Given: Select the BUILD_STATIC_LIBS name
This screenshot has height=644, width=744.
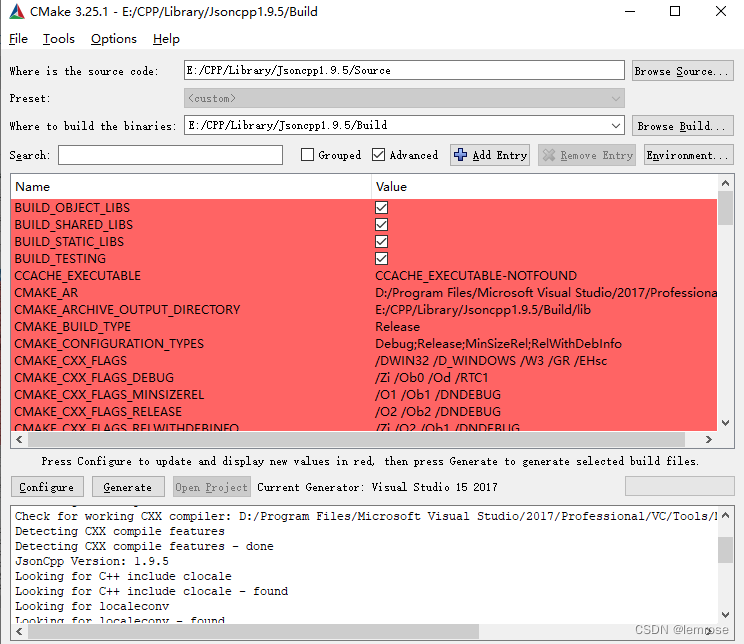Looking at the screenshot, I should (x=69, y=242).
